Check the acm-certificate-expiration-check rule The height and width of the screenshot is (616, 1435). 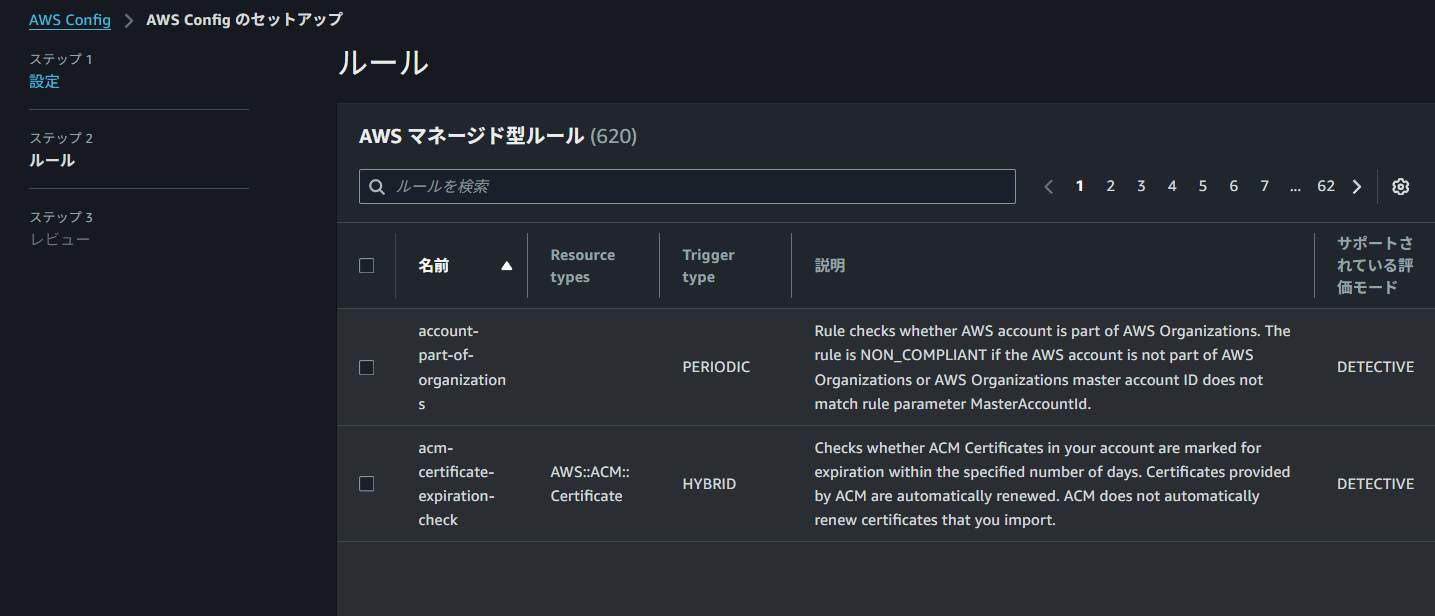(x=366, y=484)
